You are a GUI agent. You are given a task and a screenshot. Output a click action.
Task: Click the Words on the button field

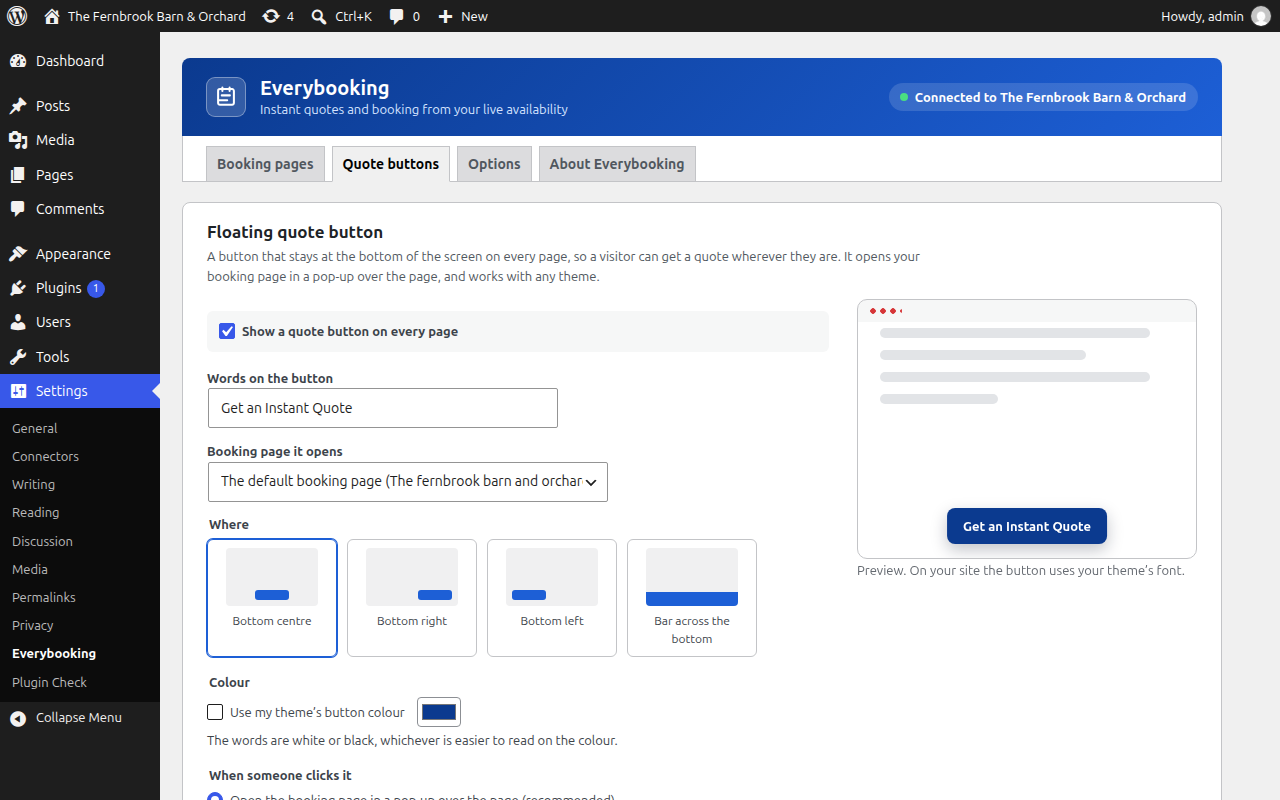pos(383,408)
